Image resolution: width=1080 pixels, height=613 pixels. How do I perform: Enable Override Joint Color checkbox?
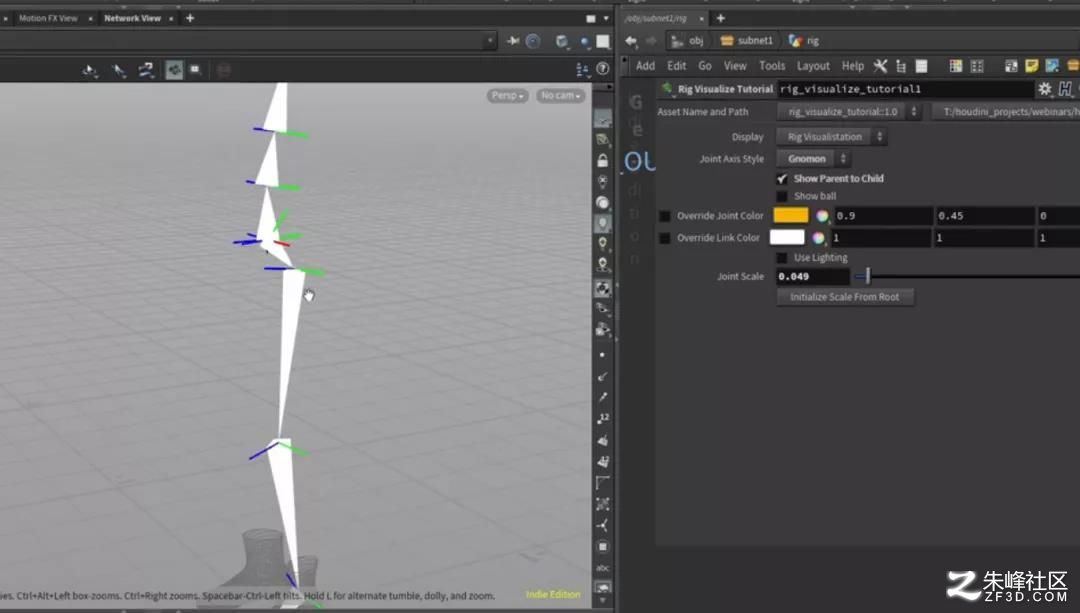[665, 216]
